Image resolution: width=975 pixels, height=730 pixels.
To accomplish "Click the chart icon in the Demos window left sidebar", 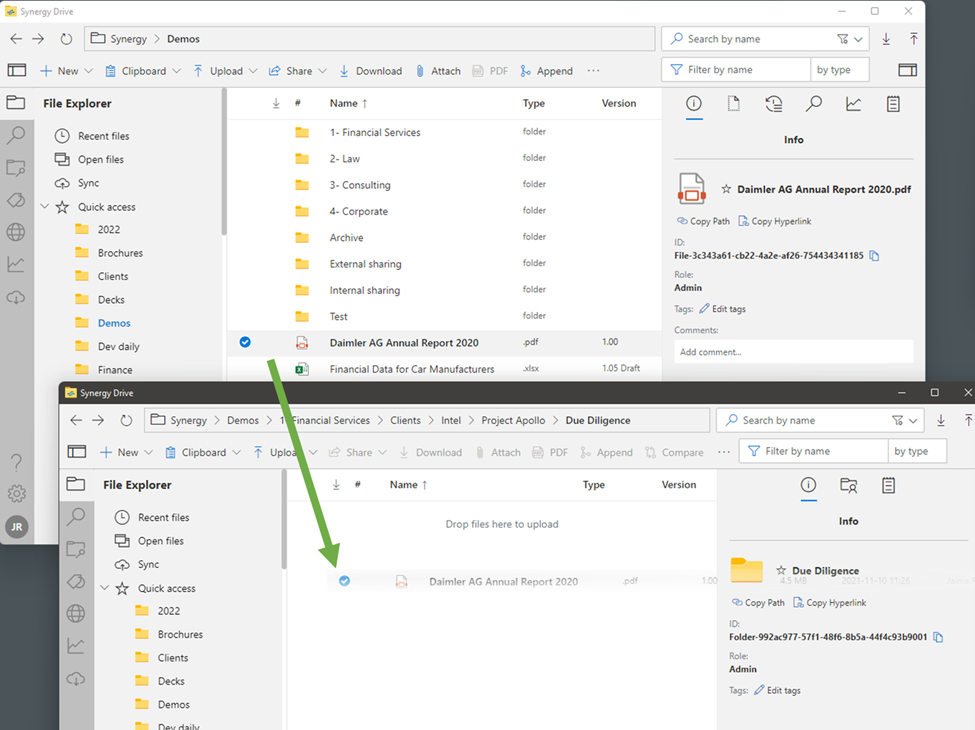I will coord(16,264).
